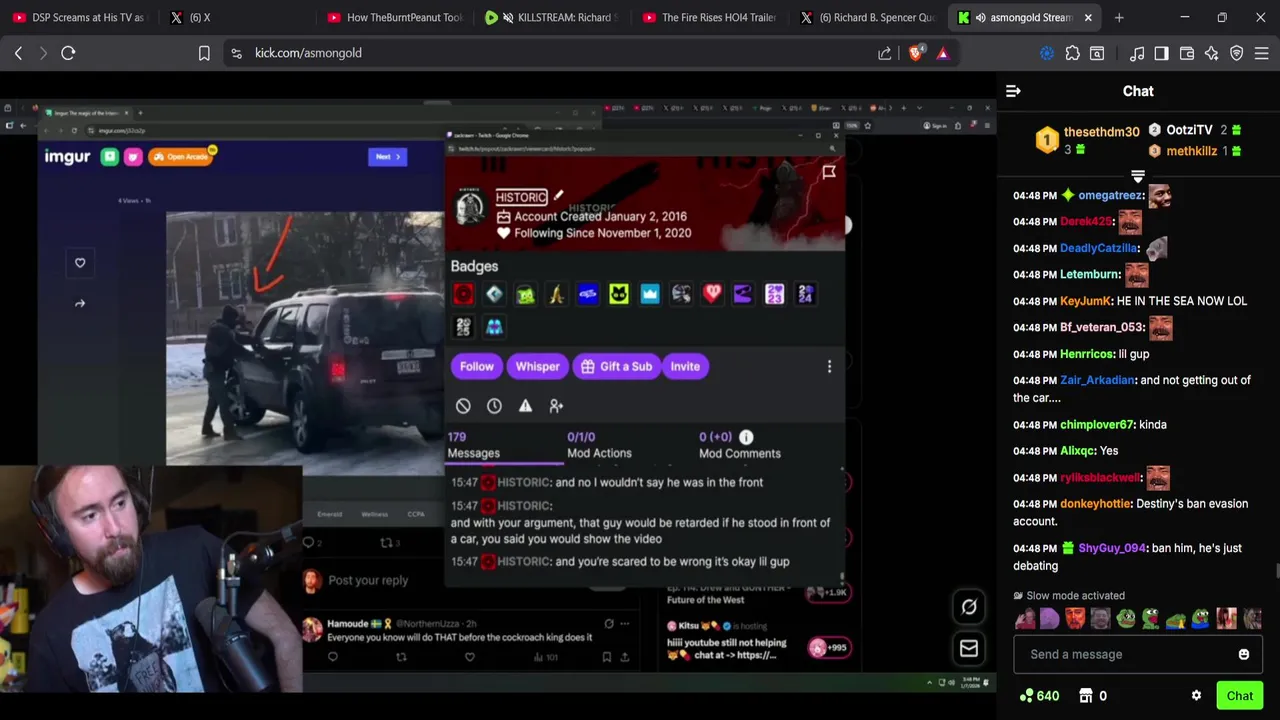1280x720 pixels.
Task: Click the Follow button on user card
Action: pyautogui.click(x=477, y=366)
